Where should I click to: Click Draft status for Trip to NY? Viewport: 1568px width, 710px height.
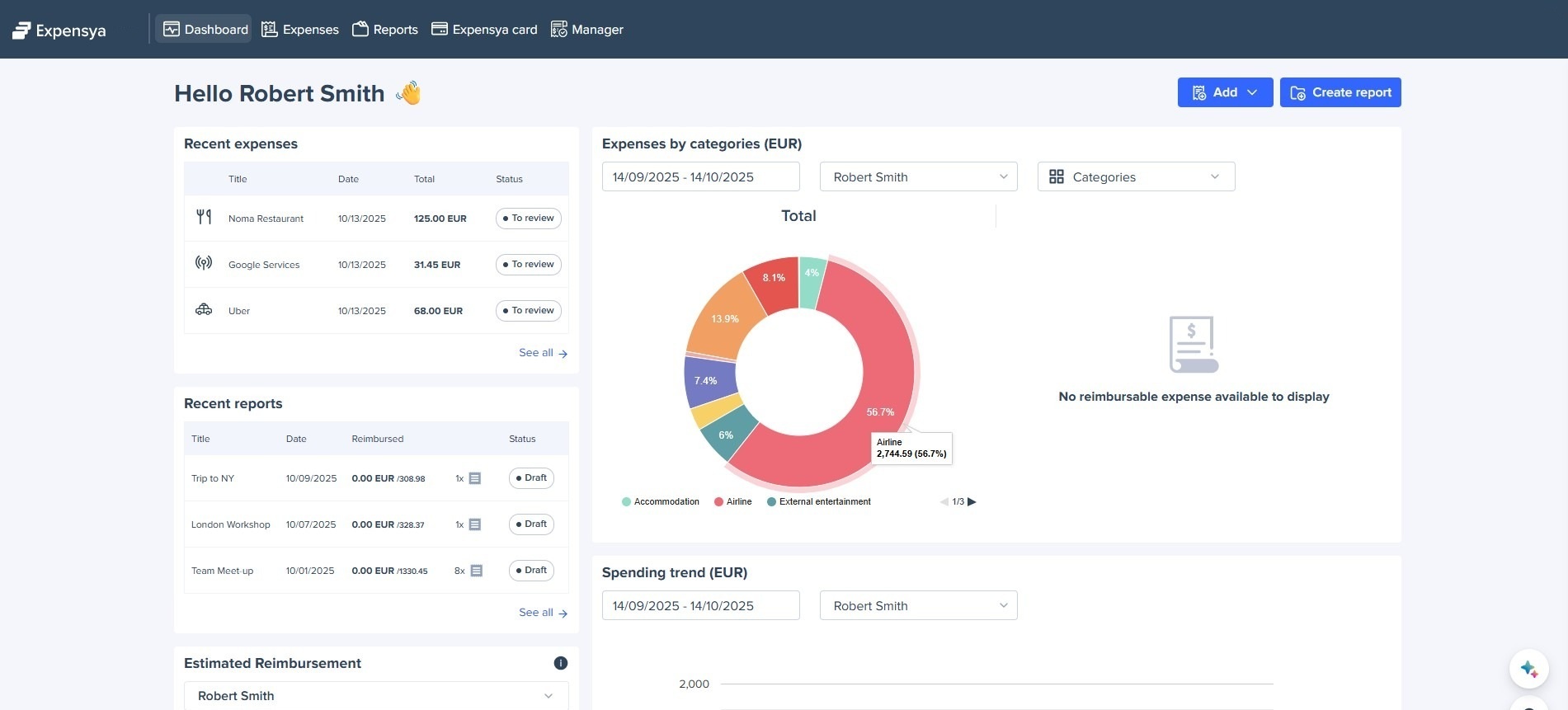click(x=531, y=478)
